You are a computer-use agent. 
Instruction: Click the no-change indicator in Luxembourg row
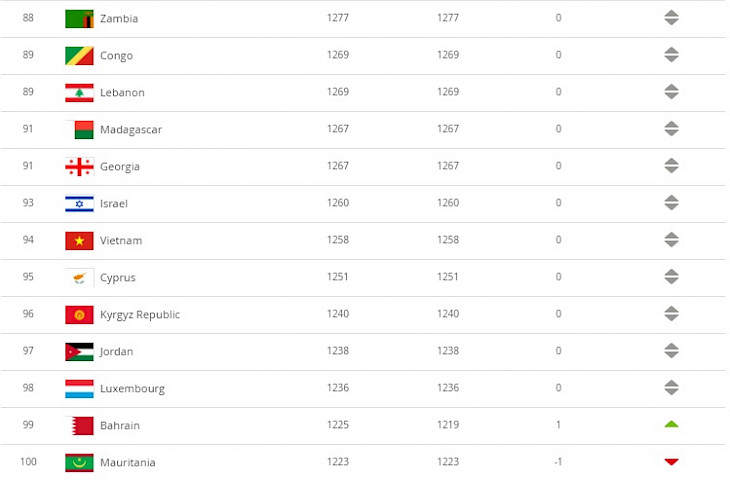click(671, 388)
